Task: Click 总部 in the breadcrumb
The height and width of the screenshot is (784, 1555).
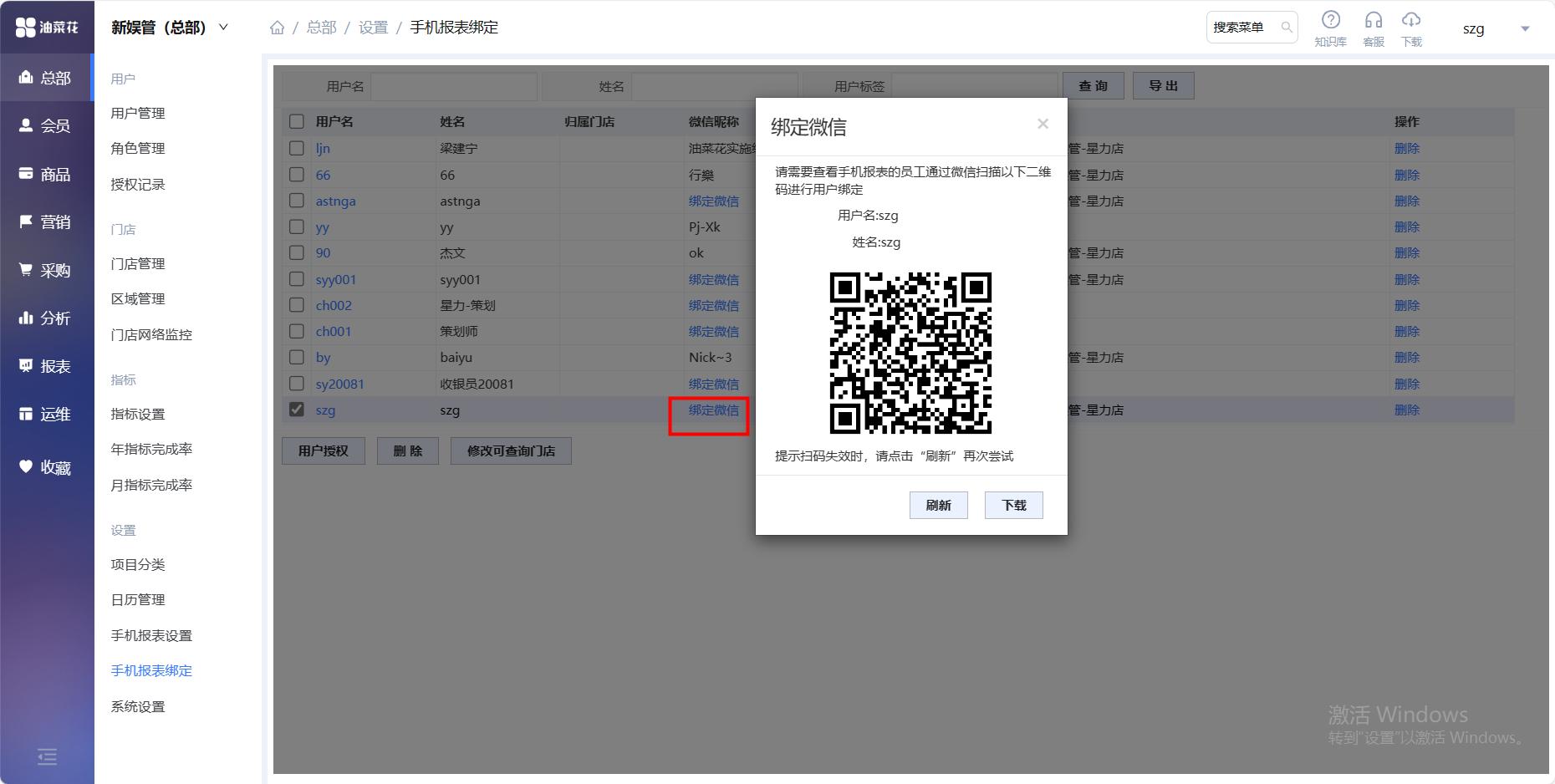Action: point(321,28)
